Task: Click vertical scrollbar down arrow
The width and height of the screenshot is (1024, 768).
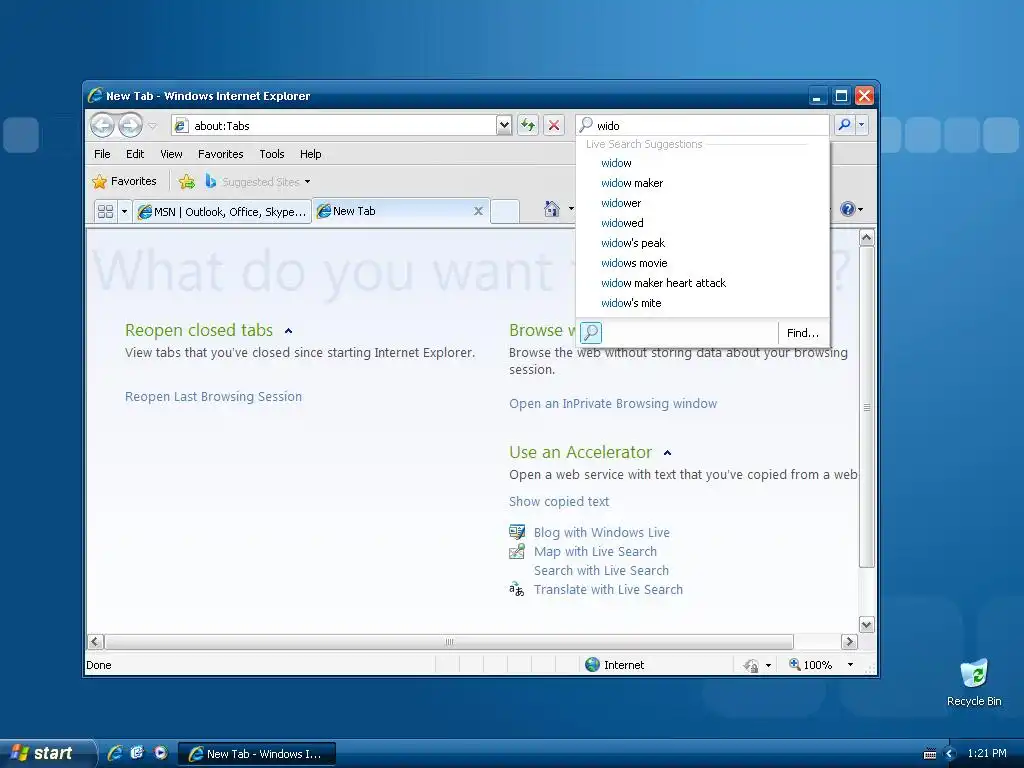Action: point(867,625)
